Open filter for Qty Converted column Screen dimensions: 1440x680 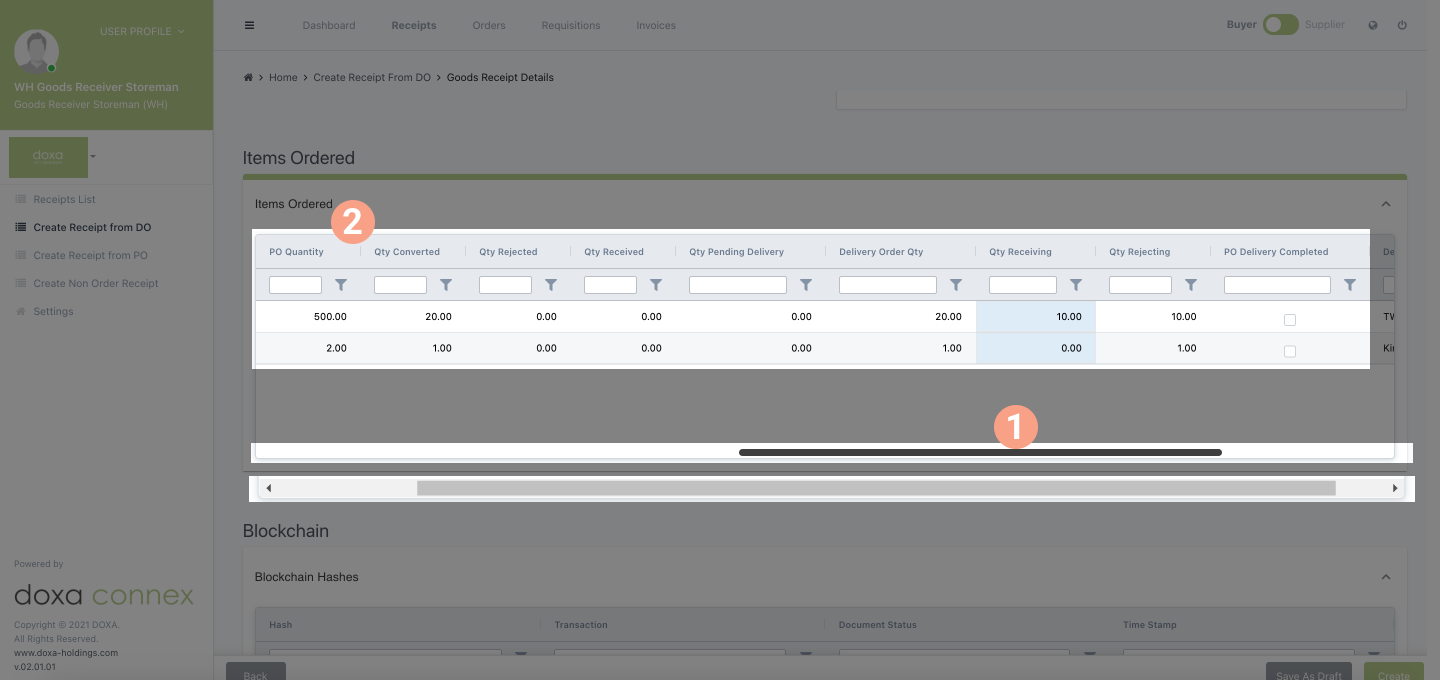point(446,285)
